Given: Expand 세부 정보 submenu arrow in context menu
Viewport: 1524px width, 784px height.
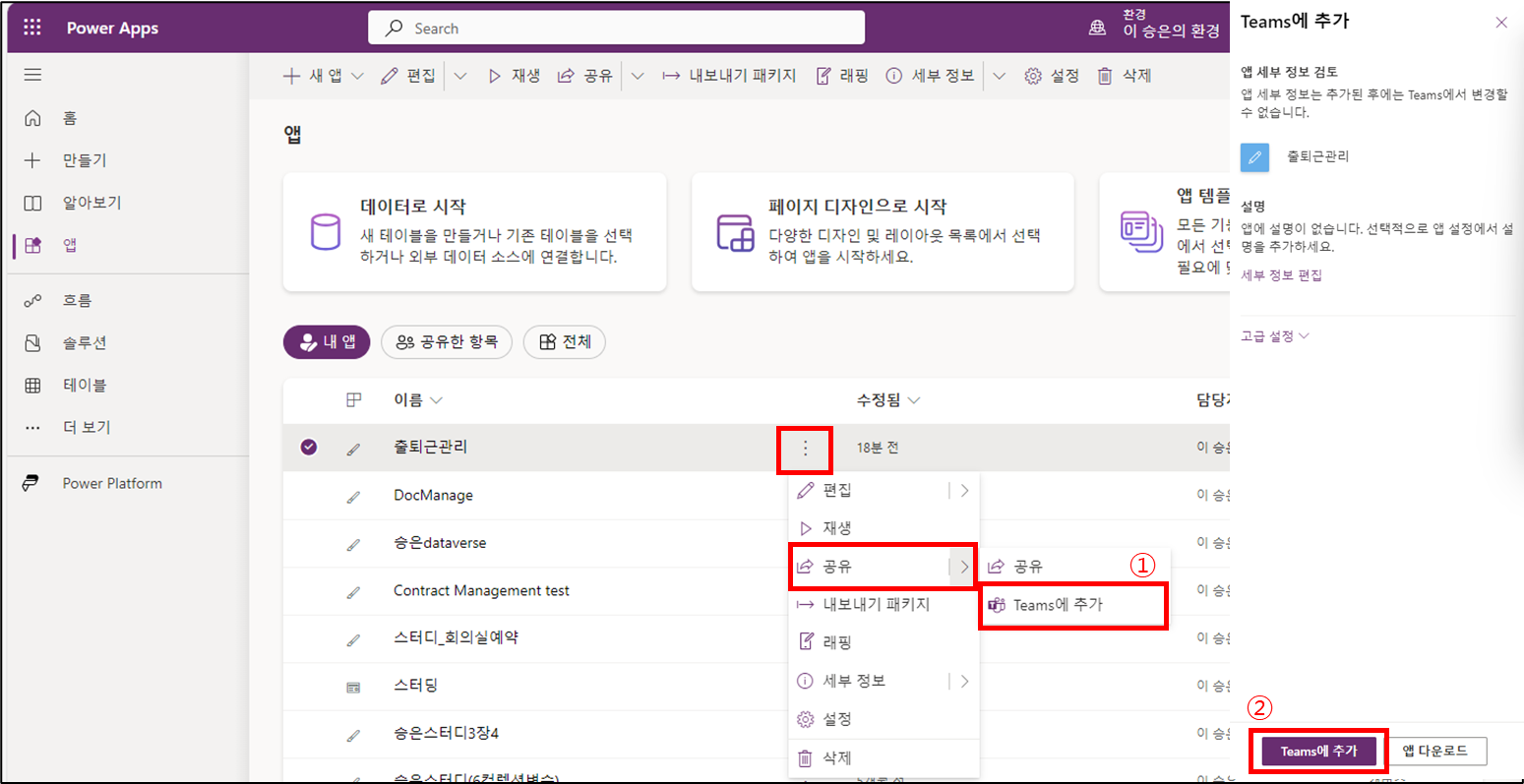Looking at the screenshot, I should tap(964, 681).
